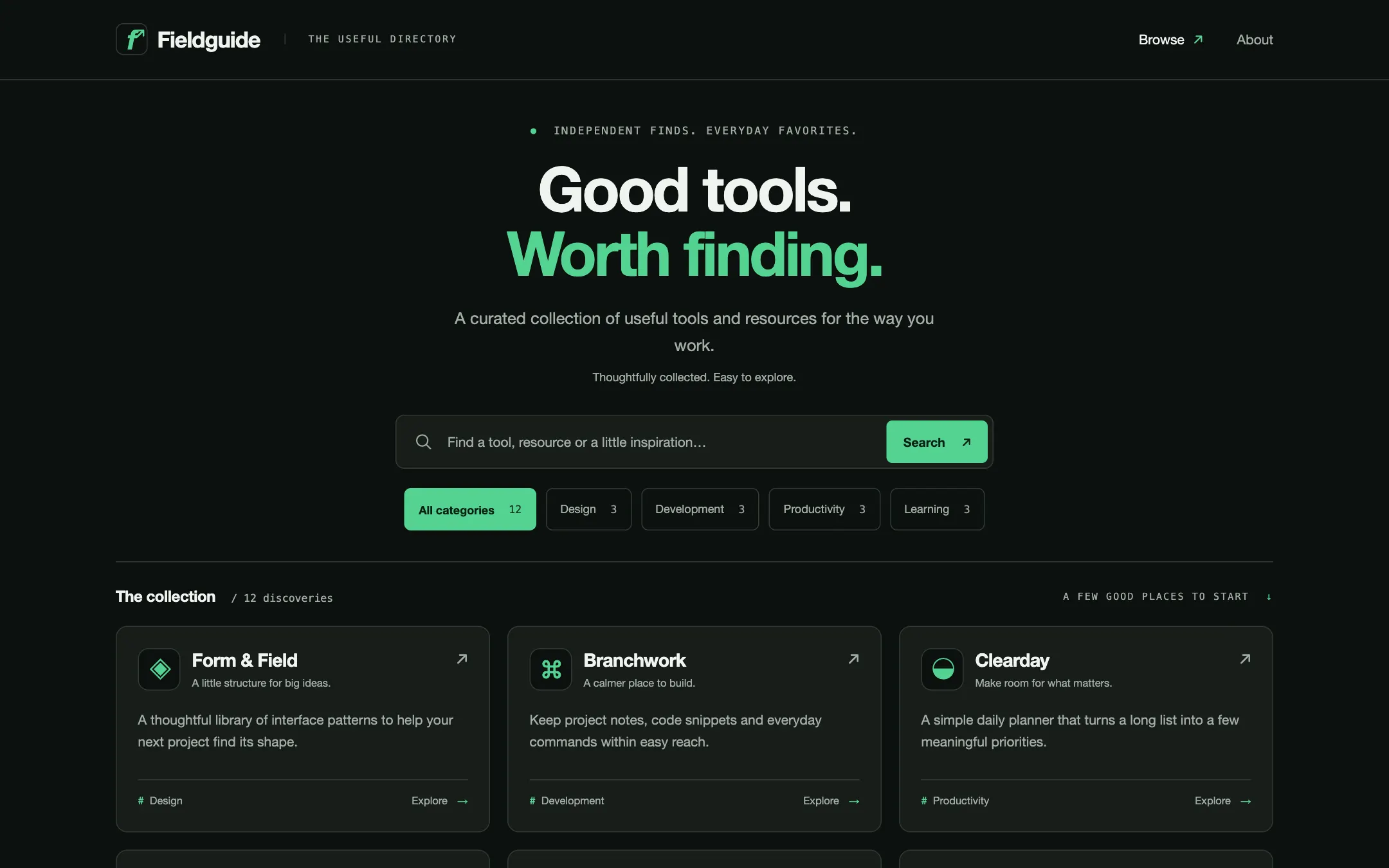Click 'Thoughtfully collected. Easy to explore.' text
Viewport: 1389px width, 868px height.
tap(694, 377)
